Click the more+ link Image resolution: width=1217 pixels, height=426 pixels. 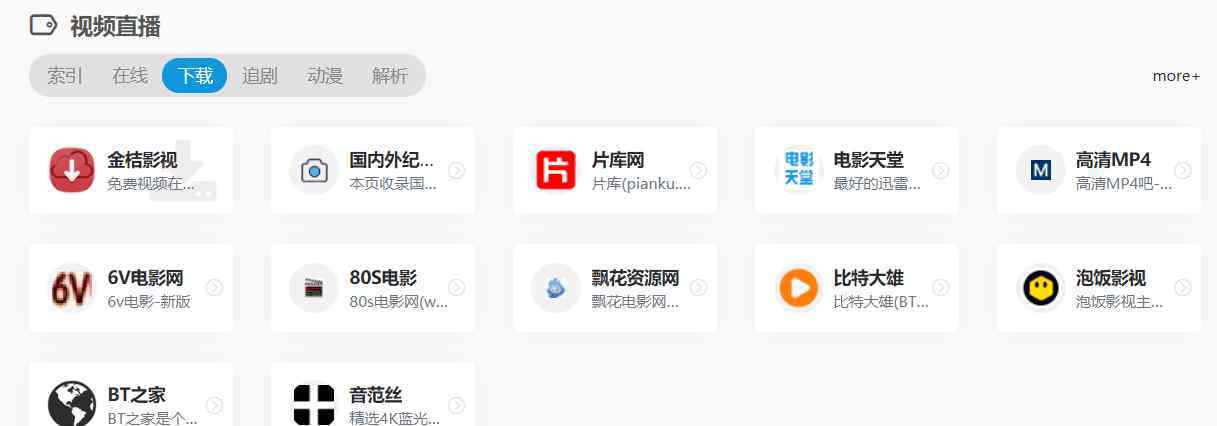[x=1176, y=76]
